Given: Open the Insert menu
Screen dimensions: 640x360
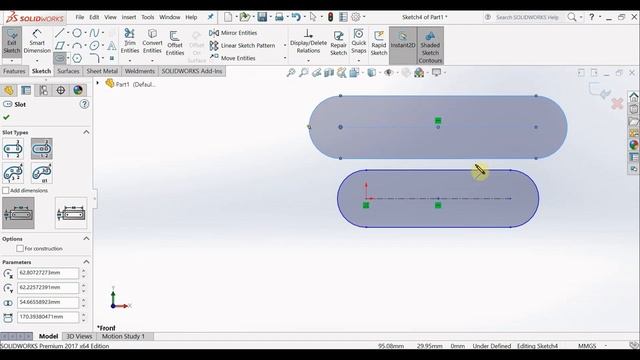Looking at the screenshot, I should pos(129,17).
